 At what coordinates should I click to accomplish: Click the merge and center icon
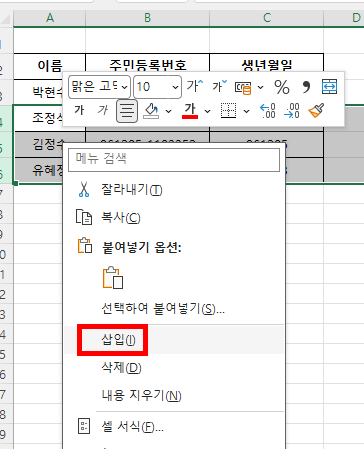[x=329, y=87]
